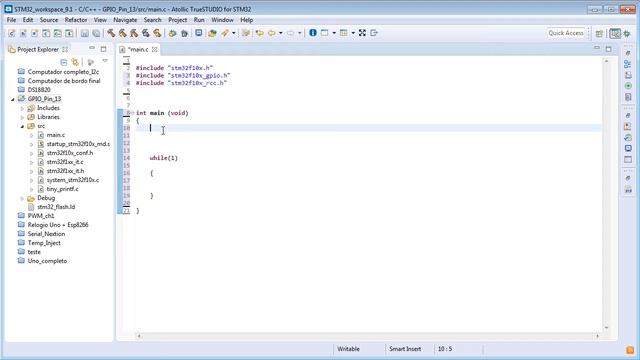Click Smart Insert in the status bar
640x360 pixels.
(x=405, y=349)
